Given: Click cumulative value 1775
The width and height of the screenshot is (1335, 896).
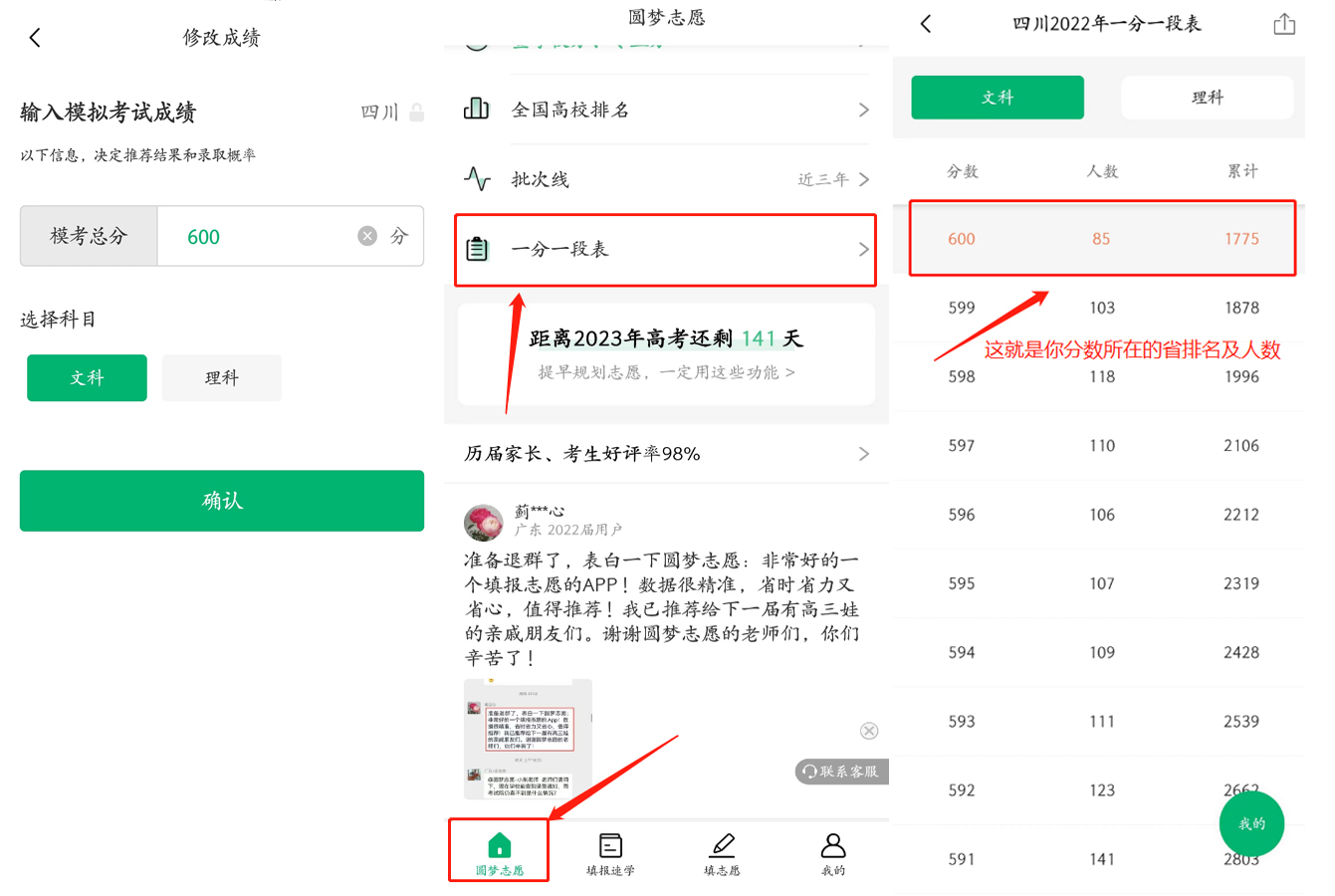Looking at the screenshot, I should pyautogui.click(x=1241, y=239).
